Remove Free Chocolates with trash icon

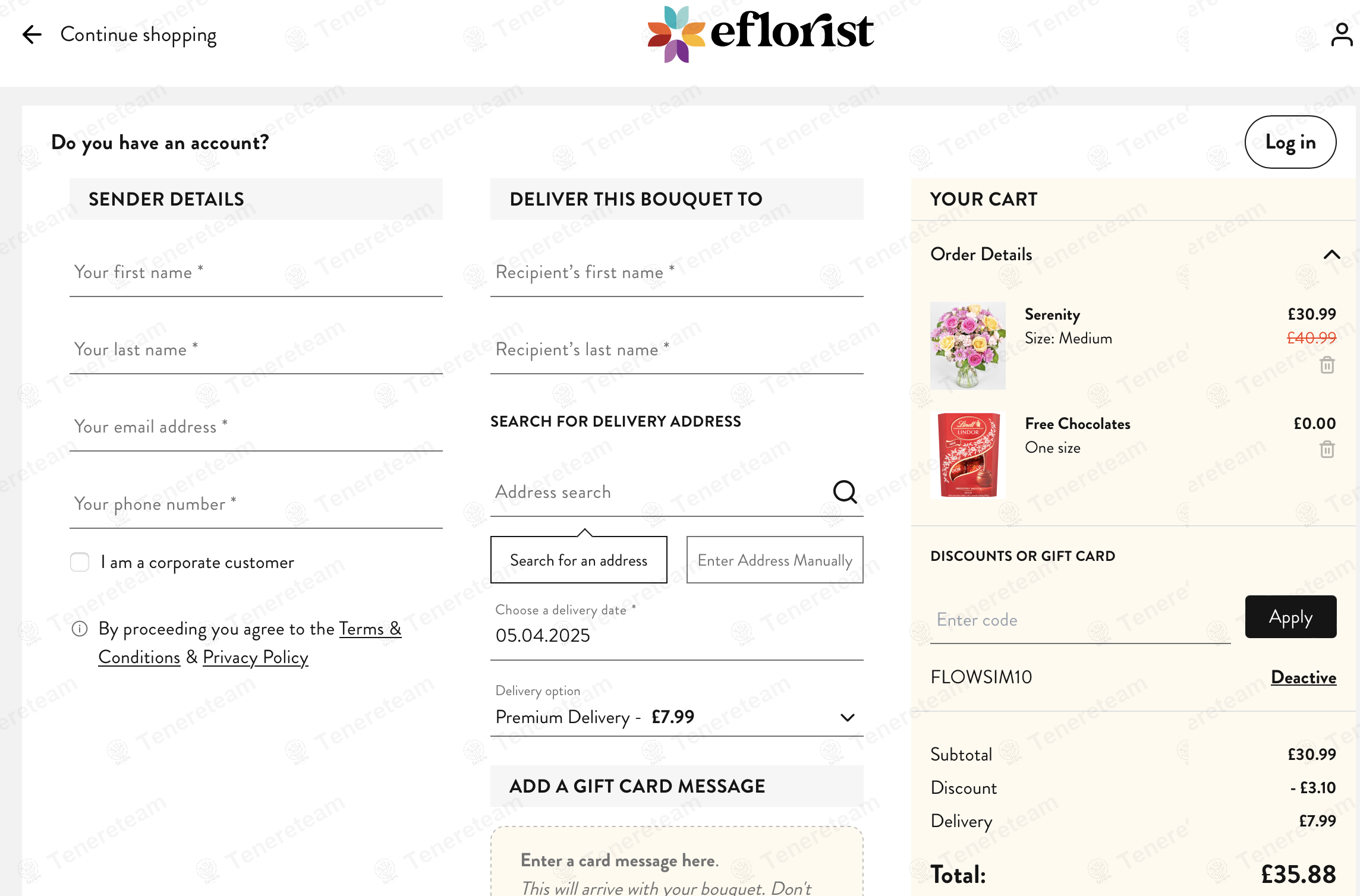[x=1327, y=449]
